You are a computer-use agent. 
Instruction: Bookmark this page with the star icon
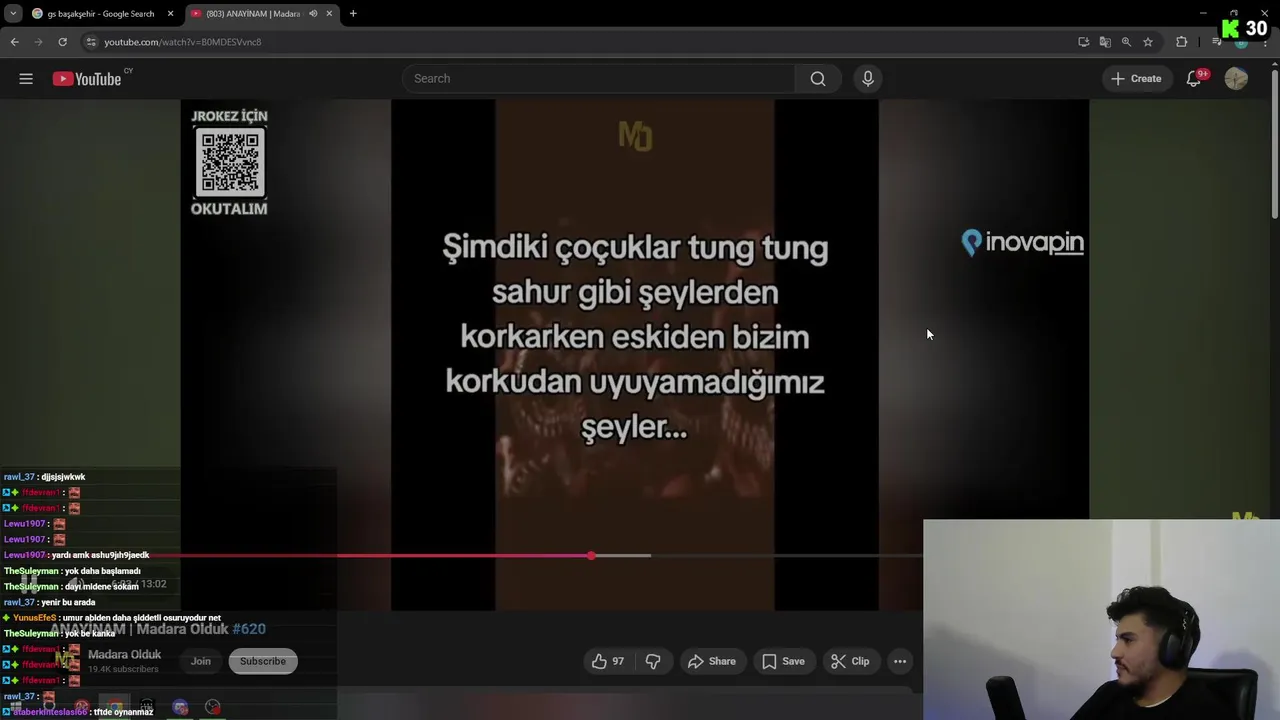point(1148,42)
